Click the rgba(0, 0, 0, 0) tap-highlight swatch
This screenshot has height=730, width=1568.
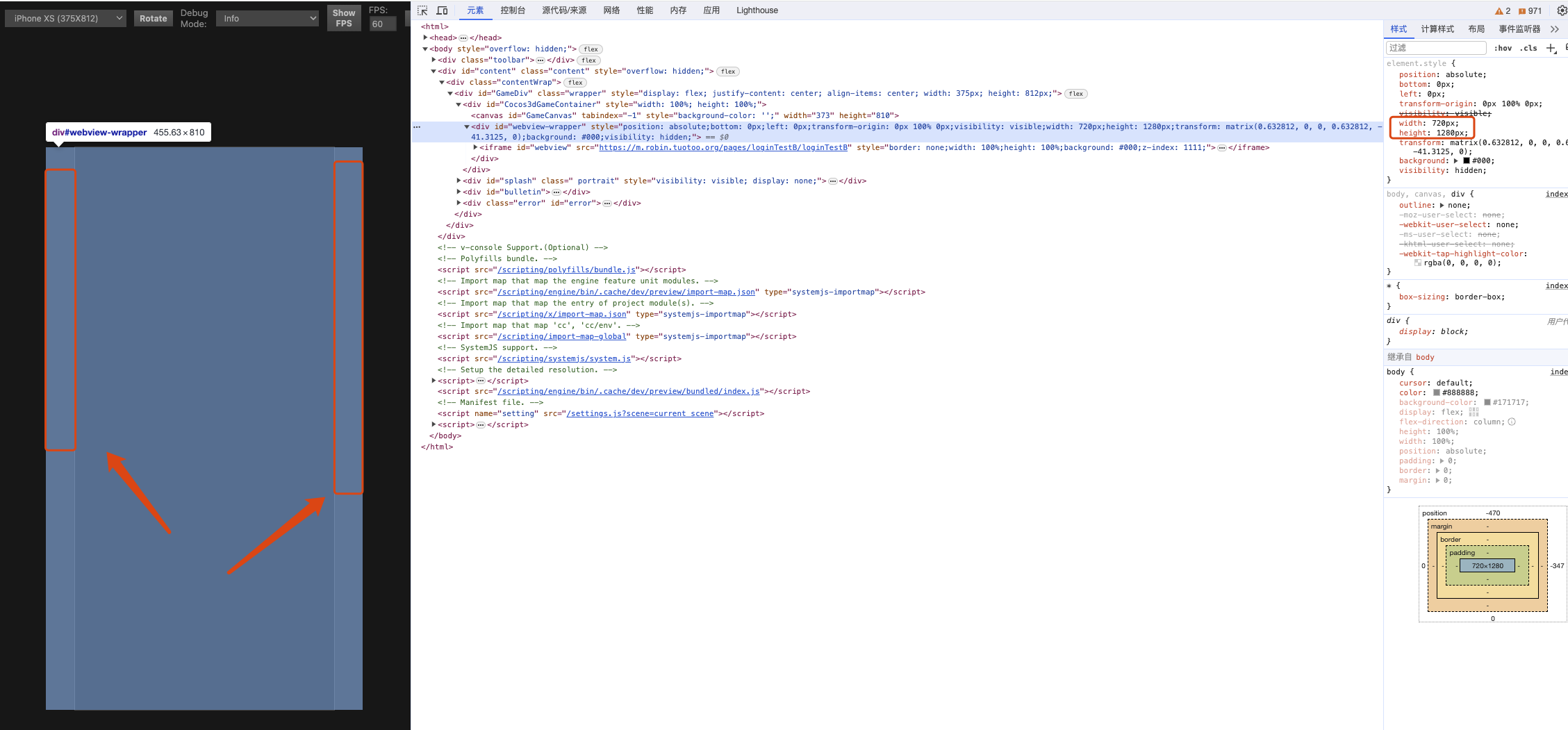tap(1417, 263)
